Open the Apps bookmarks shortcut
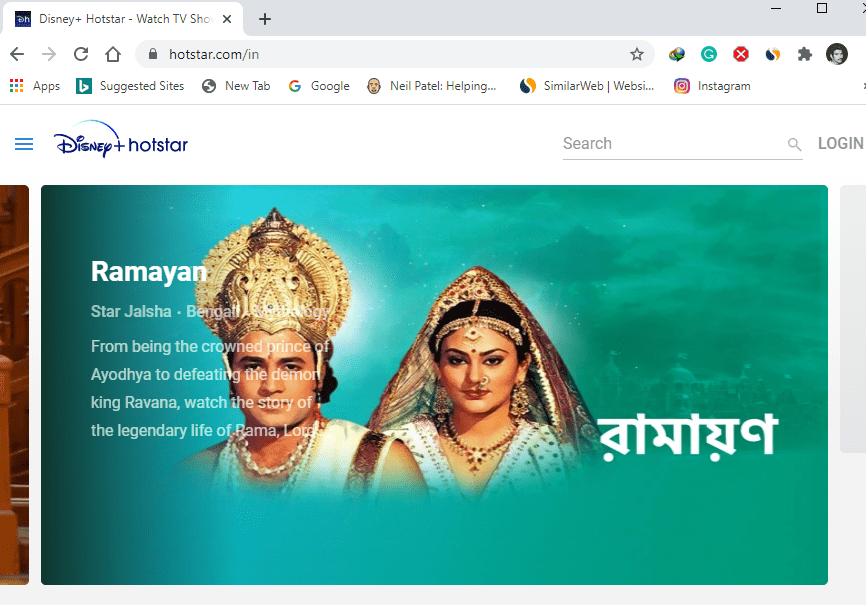This screenshot has height=605, width=866. tap(35, 86)
